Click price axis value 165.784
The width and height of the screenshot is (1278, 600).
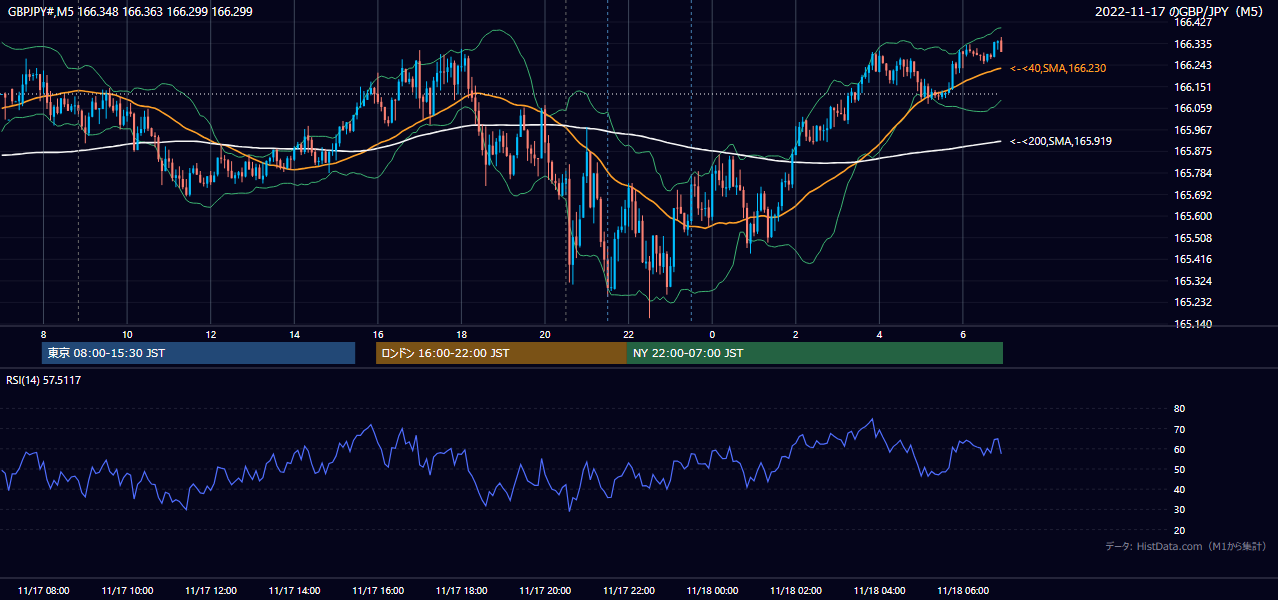(x=1193, y=173)
